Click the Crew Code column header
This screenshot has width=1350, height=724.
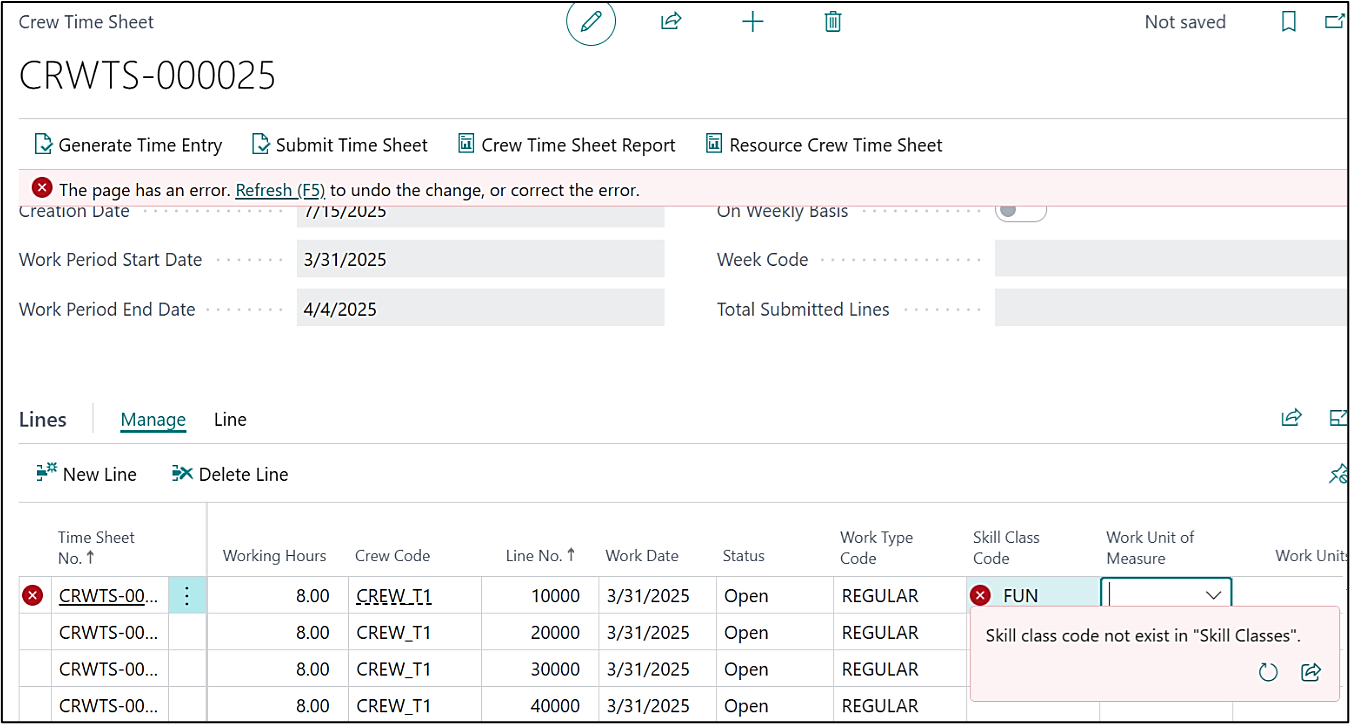point(393,556)
